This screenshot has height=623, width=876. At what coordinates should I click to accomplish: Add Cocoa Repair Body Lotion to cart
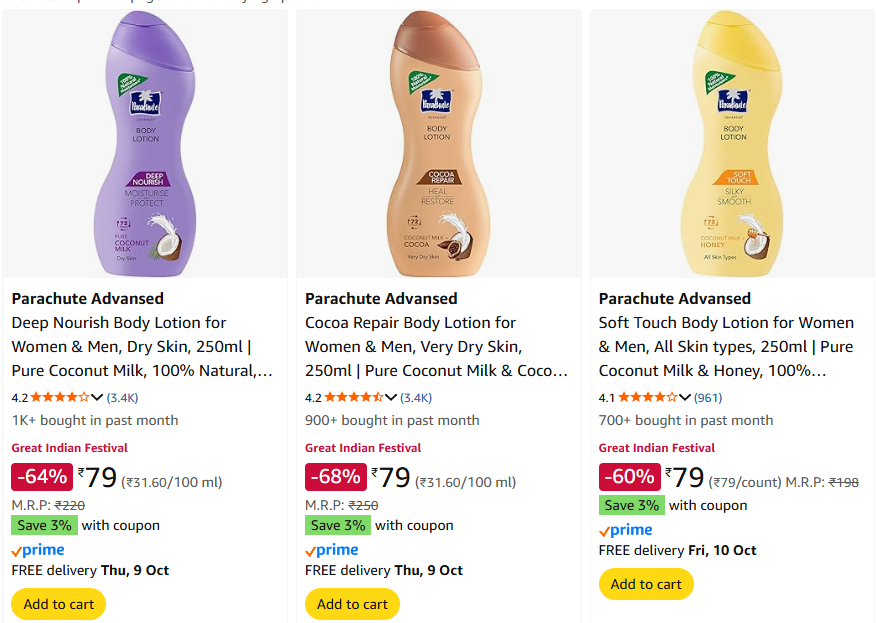tap(352, 604)
